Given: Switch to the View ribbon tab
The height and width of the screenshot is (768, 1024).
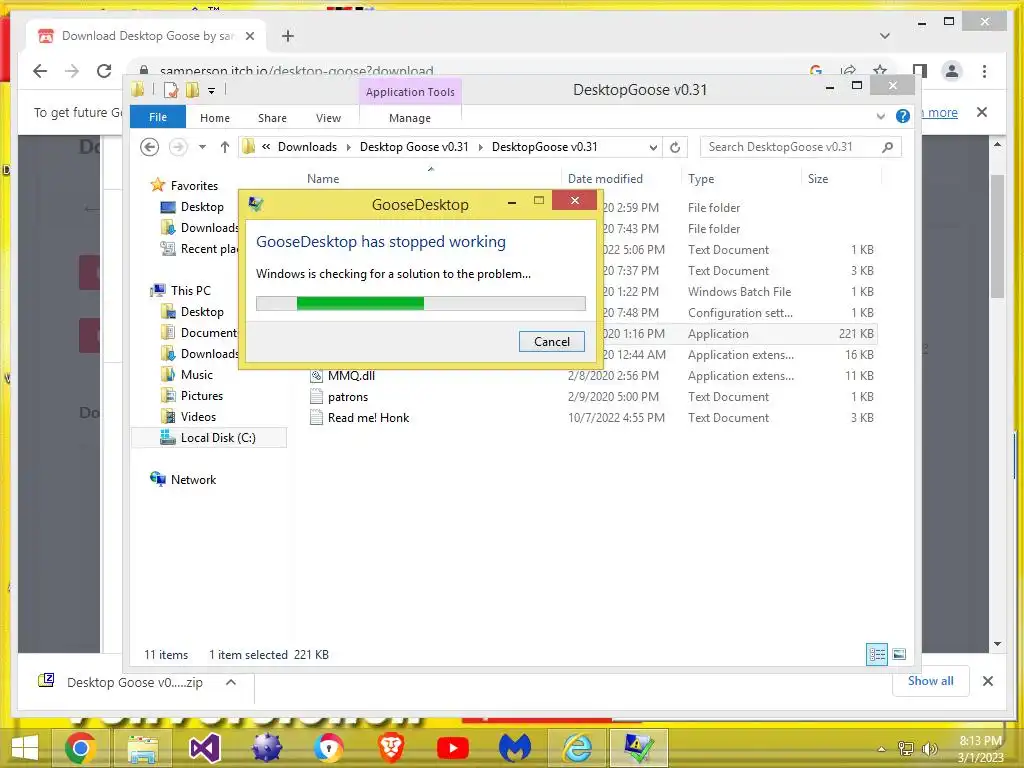Looking at the screenshot, I should 328,118.
